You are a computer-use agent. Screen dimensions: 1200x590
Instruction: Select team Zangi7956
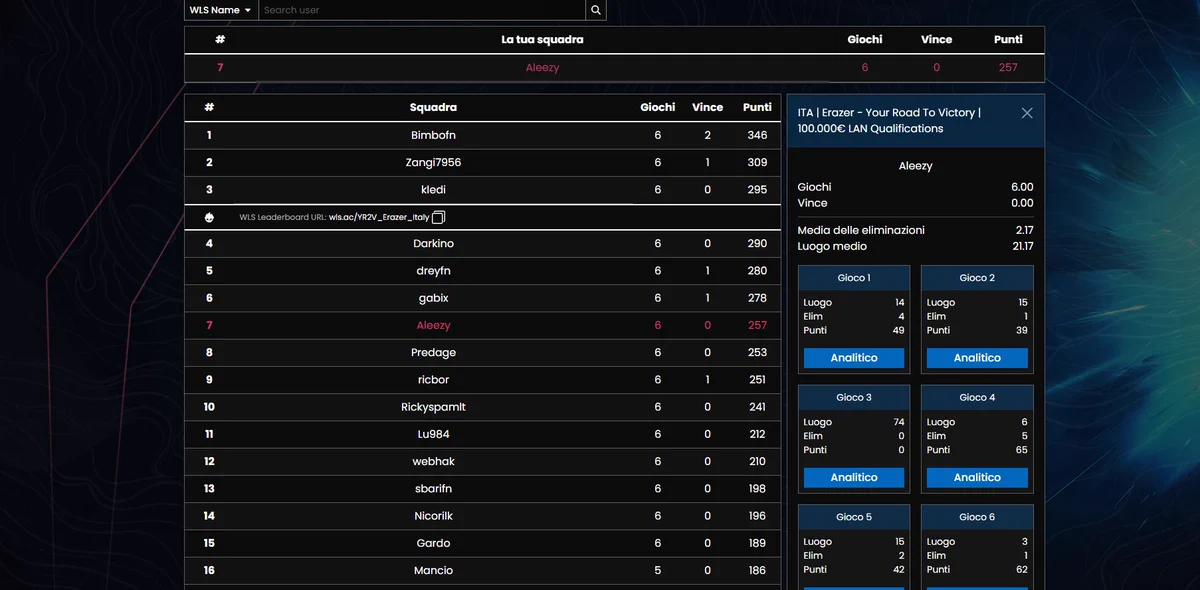(x=433, y=162)
